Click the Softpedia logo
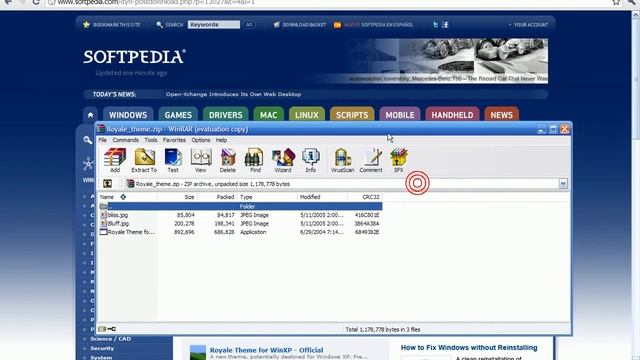This screenshot has width=640, height=360. 135,57
